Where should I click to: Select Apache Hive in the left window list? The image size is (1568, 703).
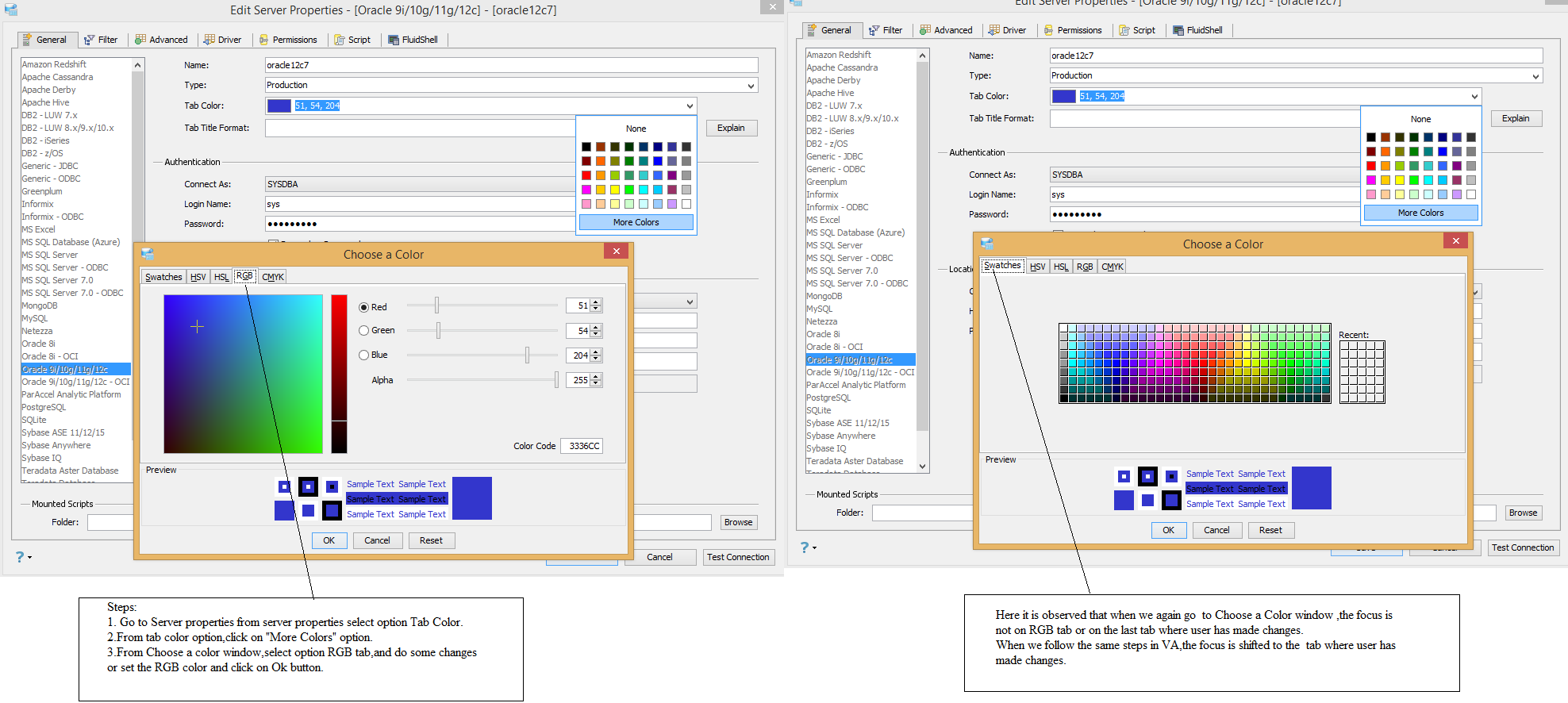pyautogui.click(x=45, y=102)
